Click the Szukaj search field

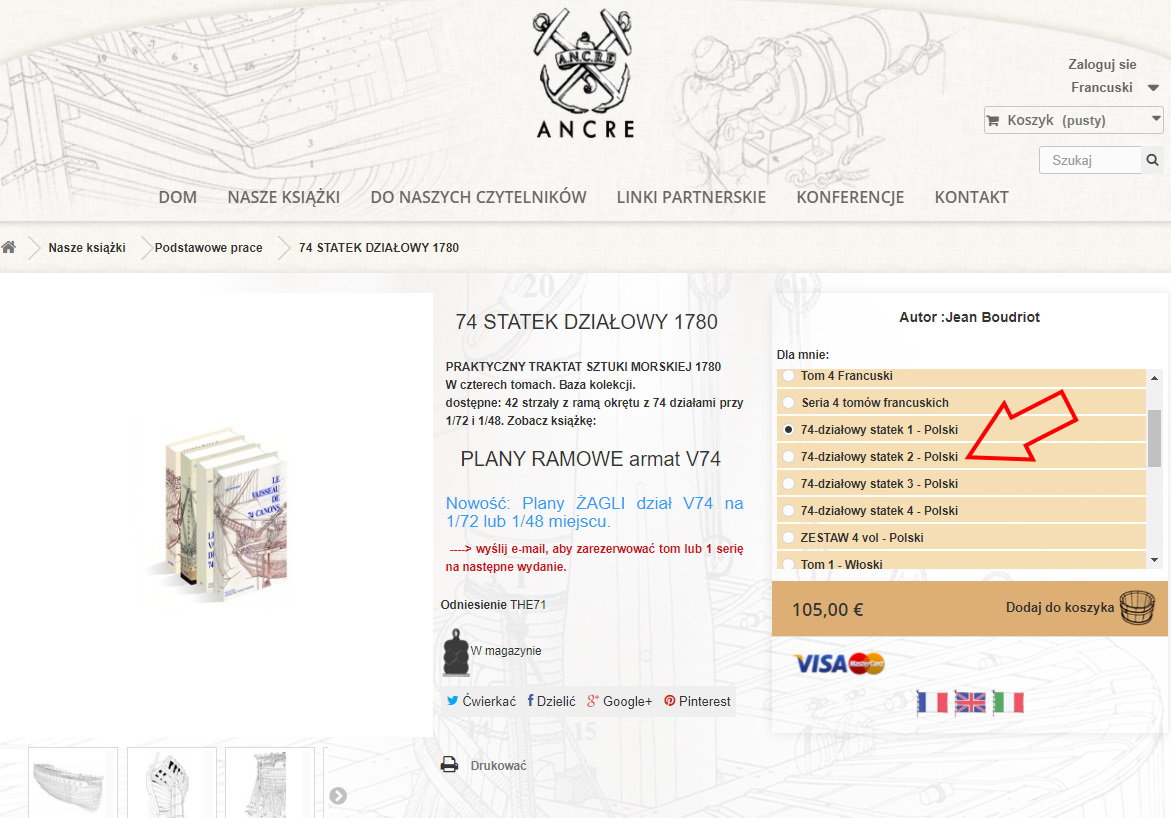1090,160
